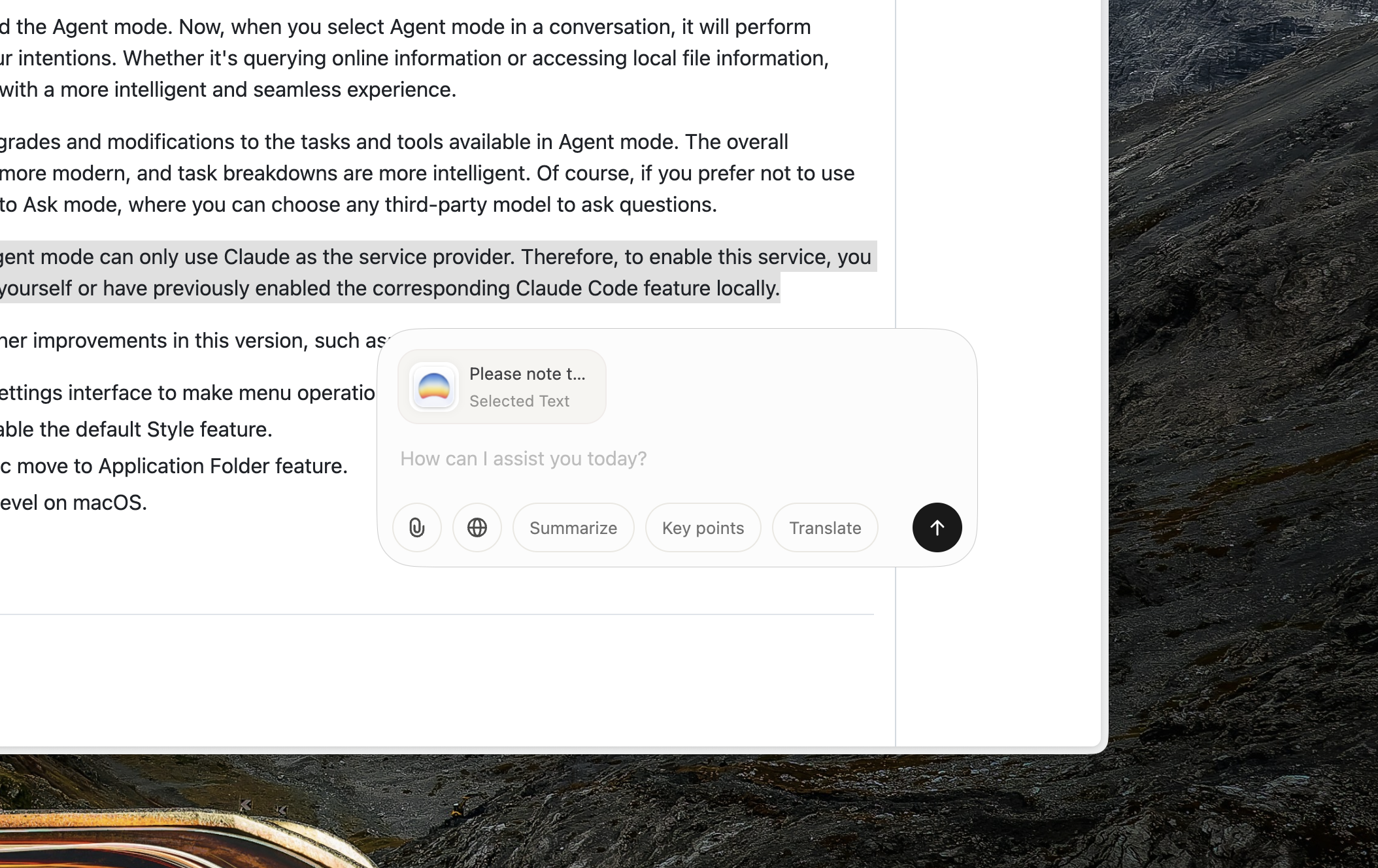1378x868 pixels.
Task: Click first paragraph about selecting Agent mode
Action: [405, 27]
